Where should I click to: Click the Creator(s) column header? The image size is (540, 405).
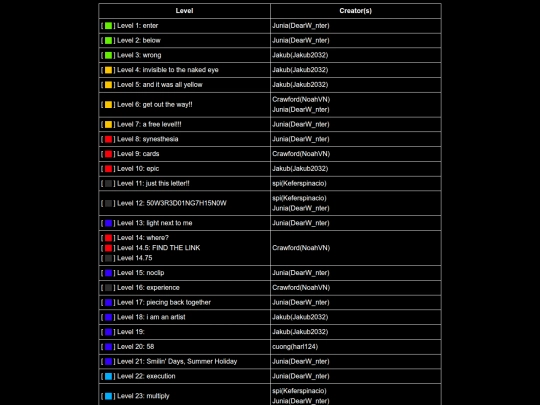[355, 11]
